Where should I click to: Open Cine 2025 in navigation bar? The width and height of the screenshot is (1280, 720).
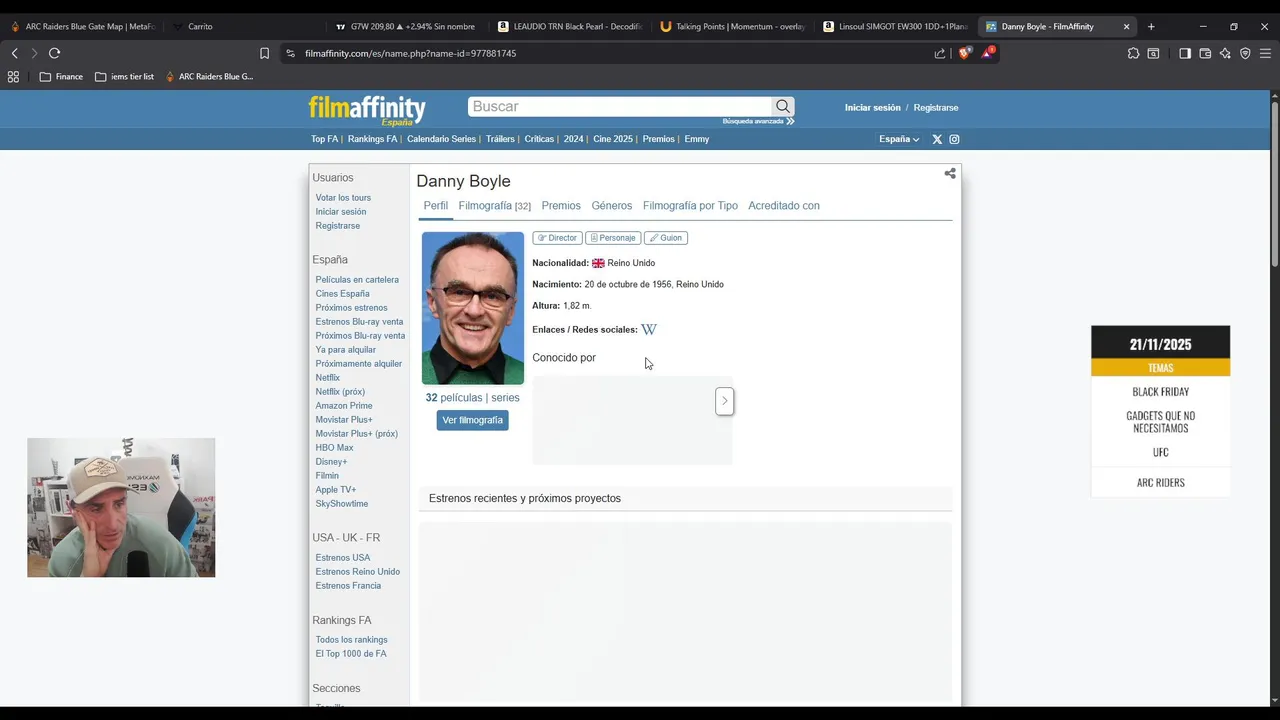[613, 139]
